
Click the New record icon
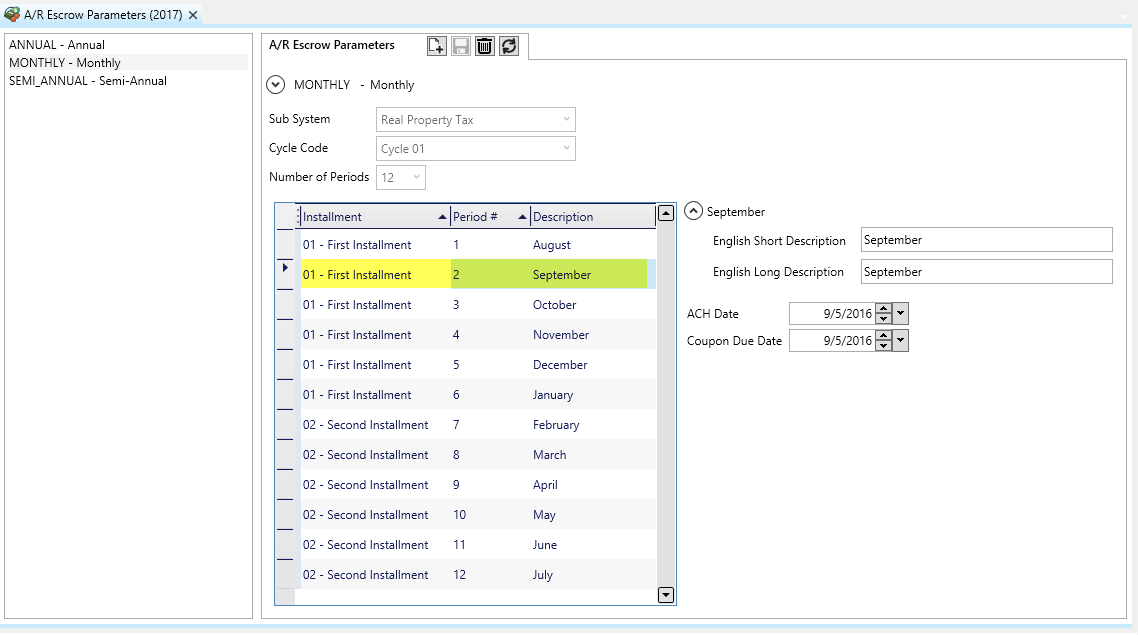click(436, 46)
